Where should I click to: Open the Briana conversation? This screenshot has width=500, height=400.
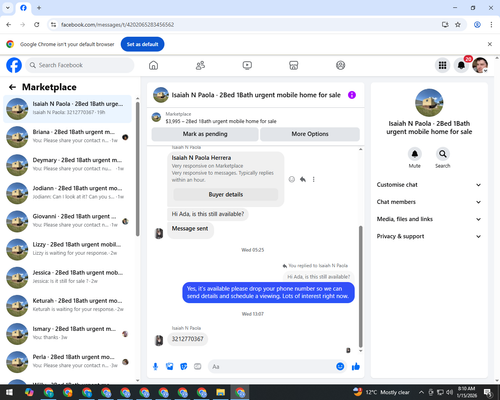click(67, 137)
